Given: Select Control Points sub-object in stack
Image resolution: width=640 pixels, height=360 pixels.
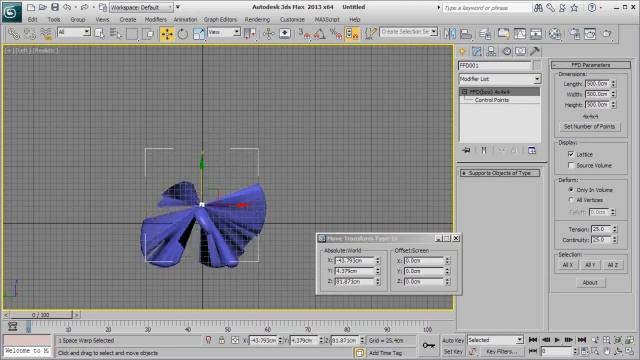Looking at the screenshot, I should click(x=491, y=100).
